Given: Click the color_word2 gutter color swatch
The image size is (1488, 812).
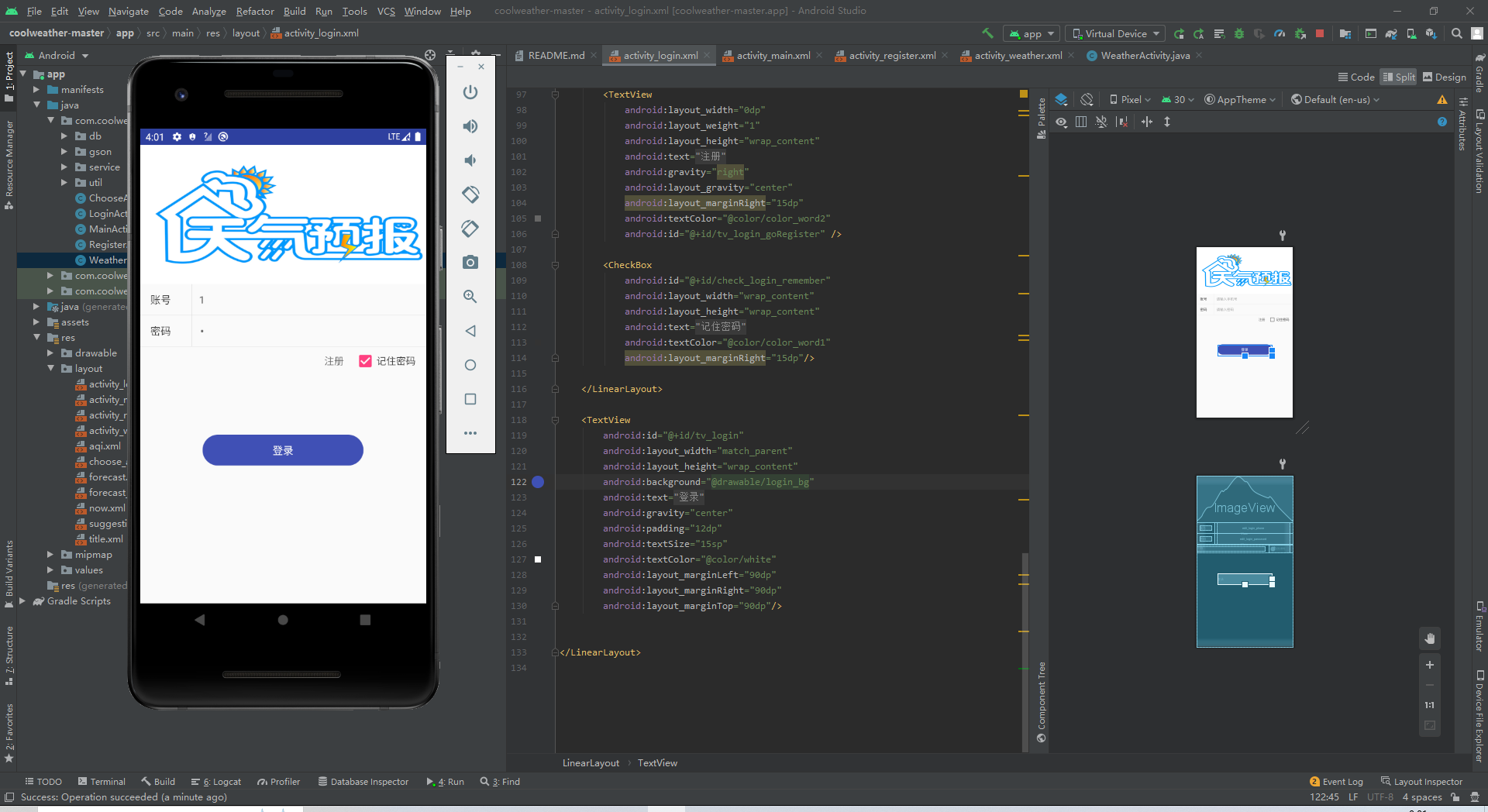Looking at the screenshot, I should point(538,218).
